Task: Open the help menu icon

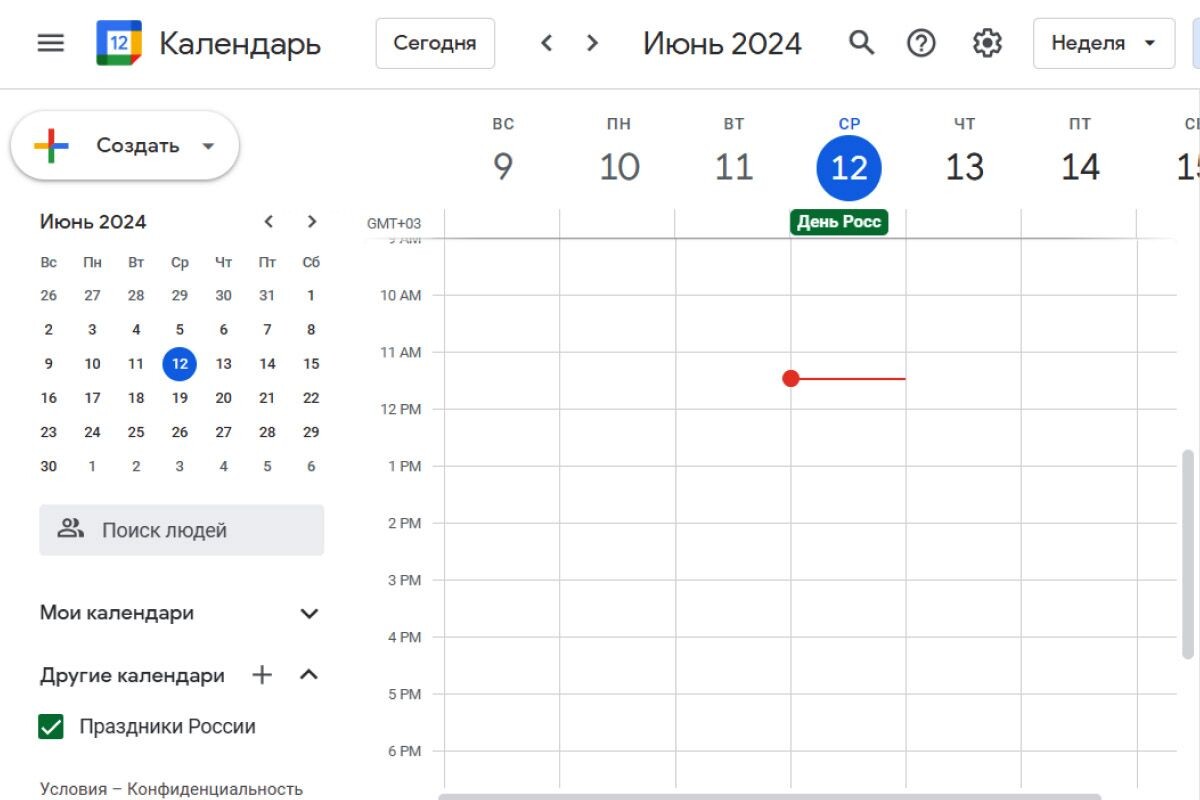Action: [x=921, y=43]
